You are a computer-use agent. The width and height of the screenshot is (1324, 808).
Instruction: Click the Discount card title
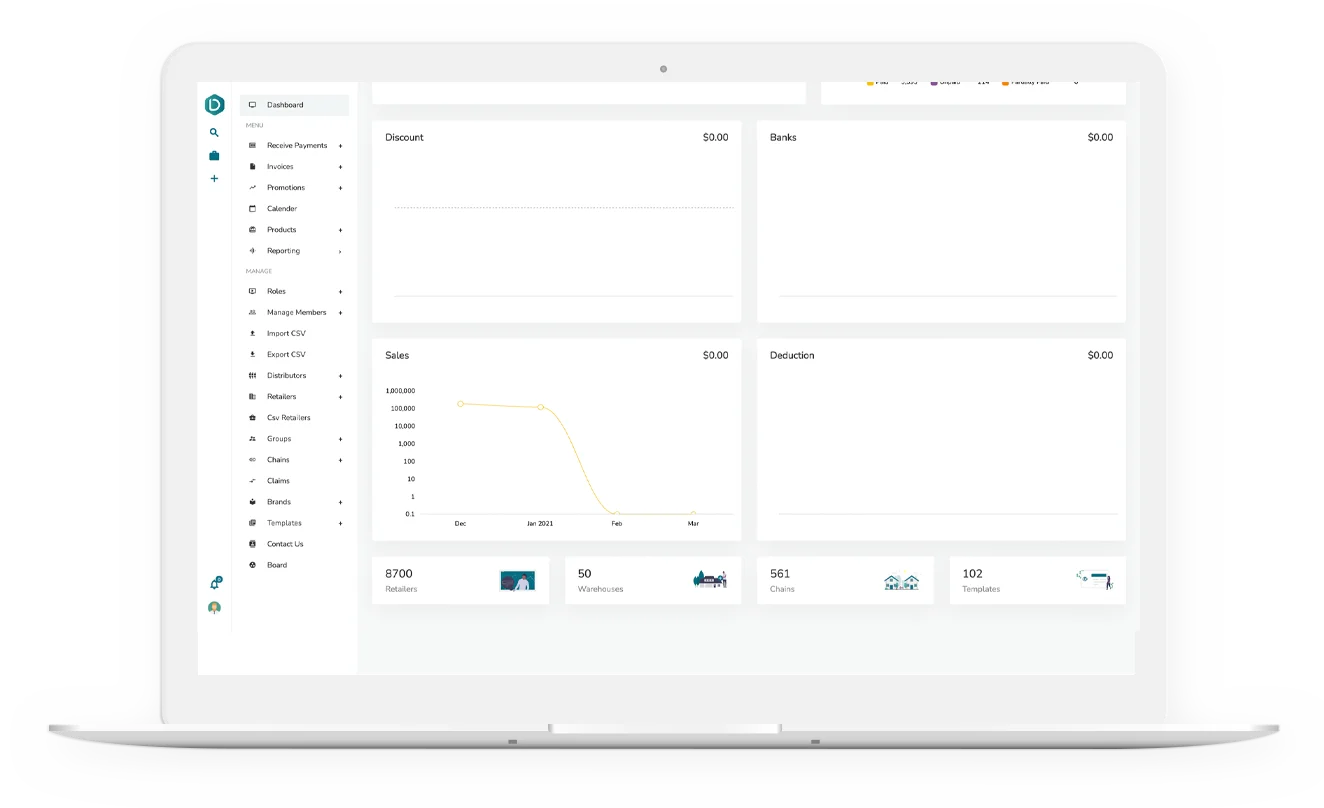pyautogui.click(x=404, y=137)
